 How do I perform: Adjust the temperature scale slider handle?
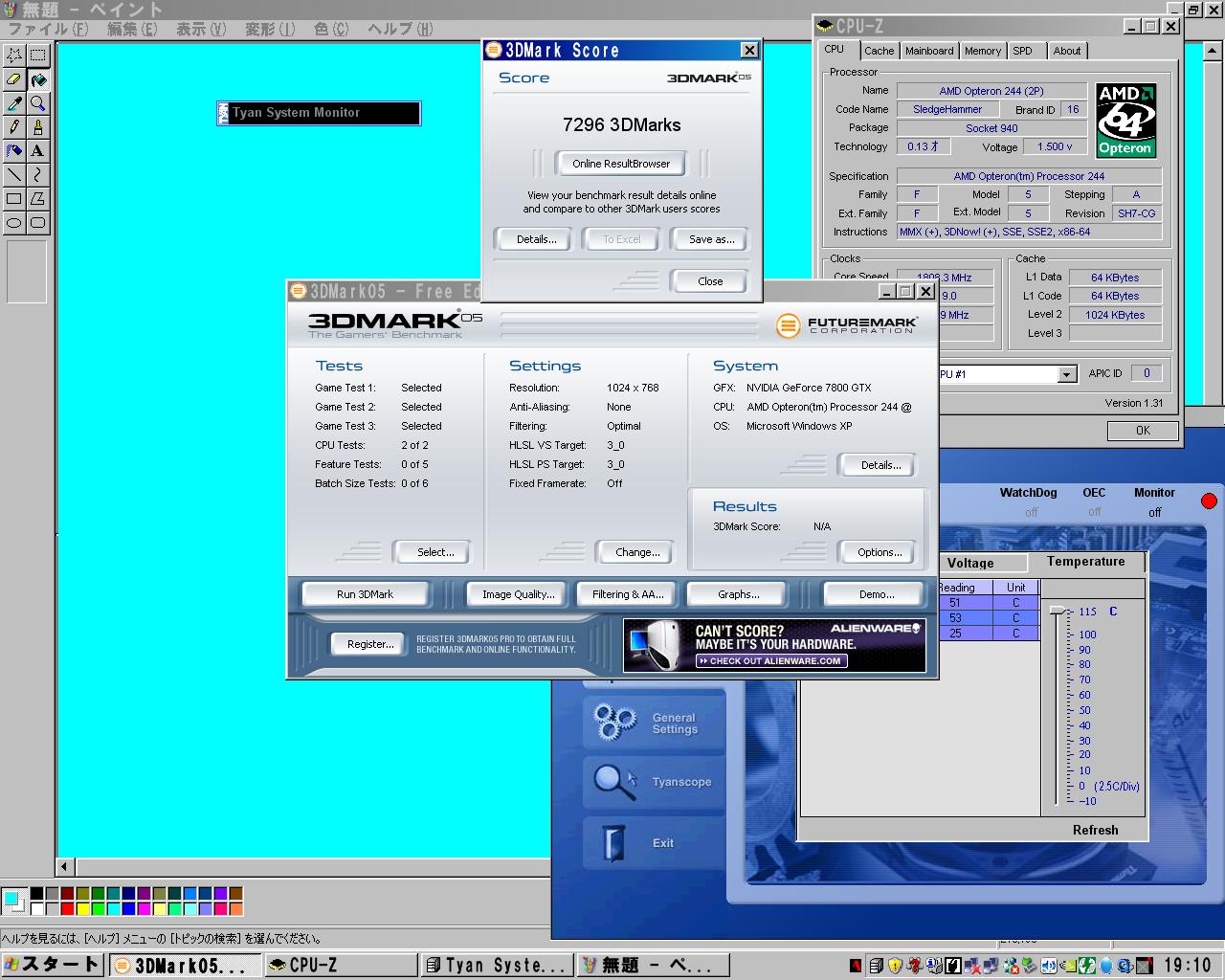click(x=1058, y=611)
